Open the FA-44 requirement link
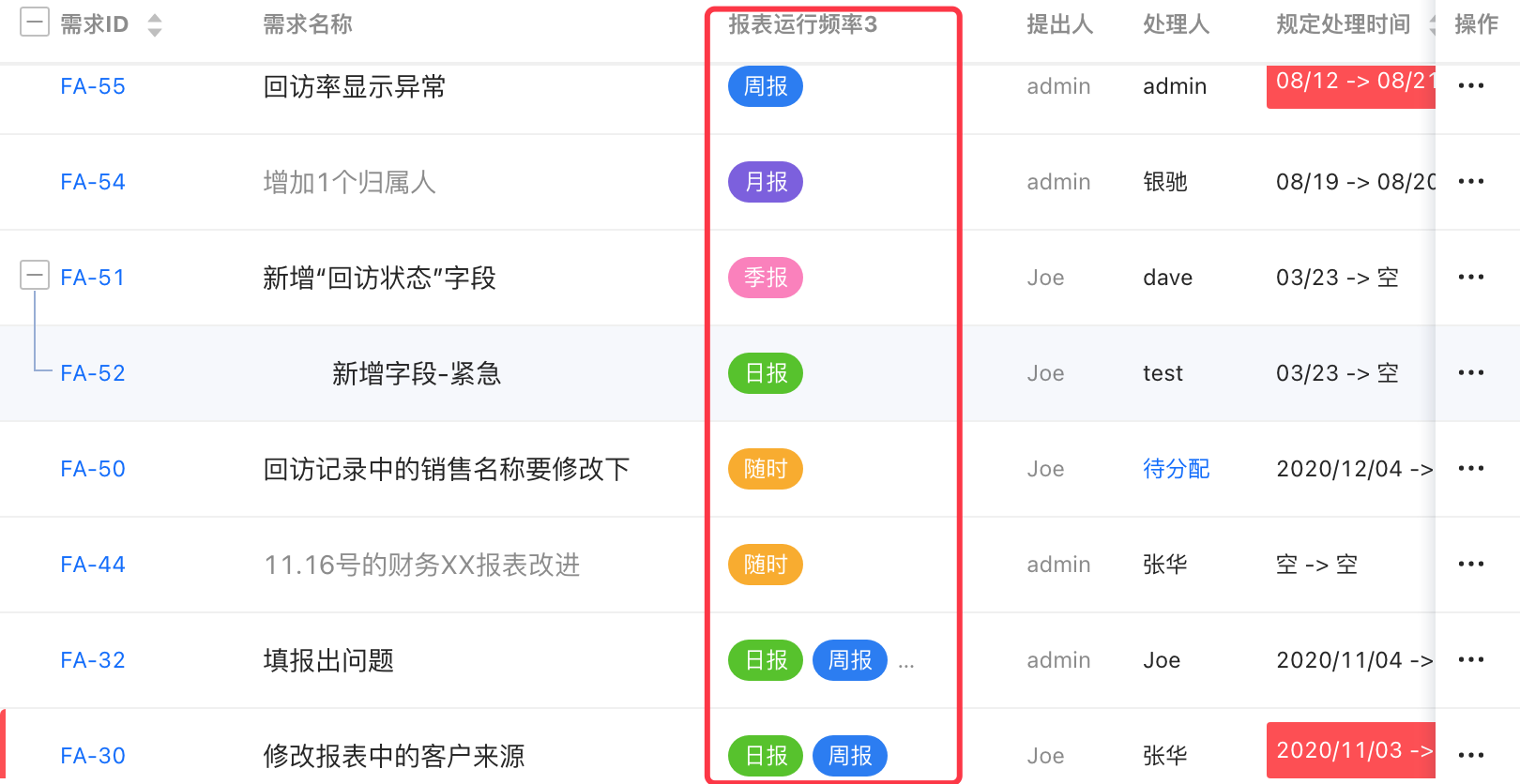 coord(93,565)
